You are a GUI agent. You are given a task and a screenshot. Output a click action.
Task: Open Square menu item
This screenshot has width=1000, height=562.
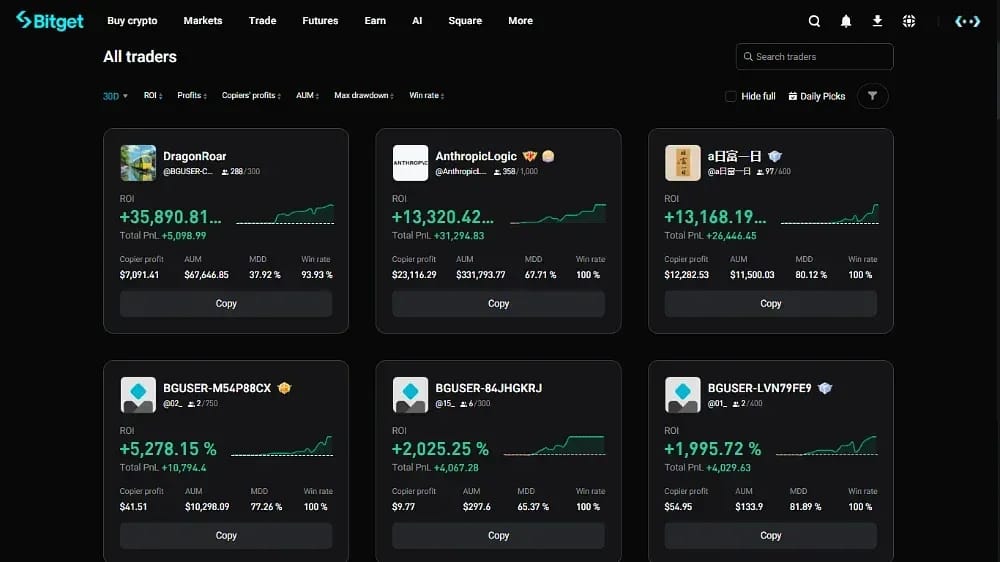(x=465, y=20)
